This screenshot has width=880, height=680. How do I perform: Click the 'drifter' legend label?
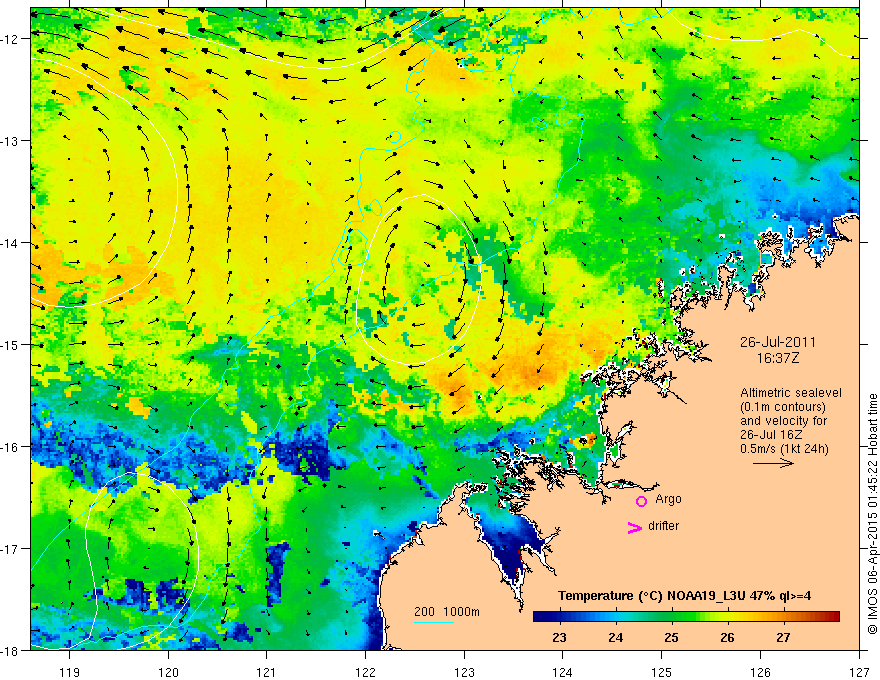663,526
